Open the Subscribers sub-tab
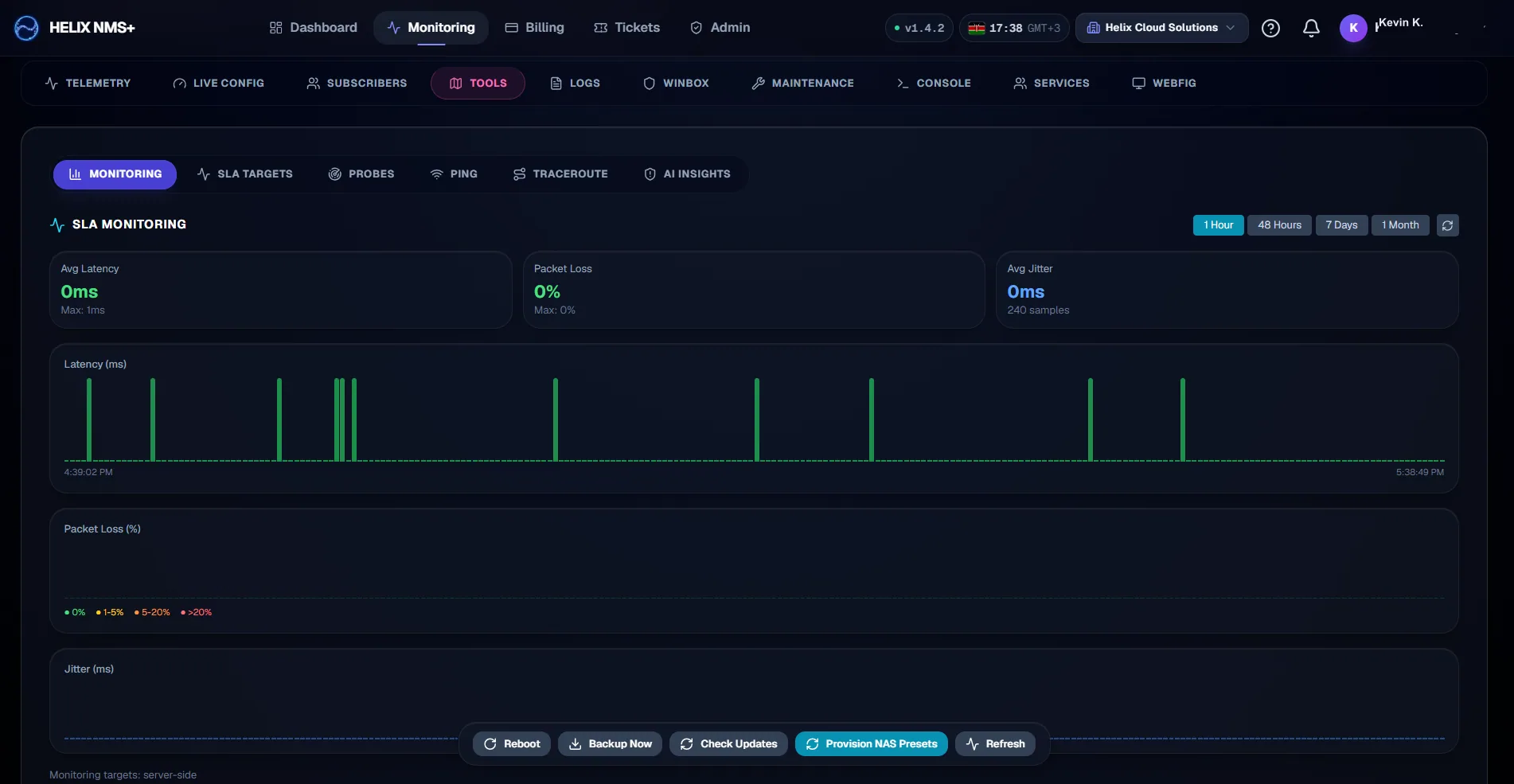The image size is (1514, 784). point(357,83)
